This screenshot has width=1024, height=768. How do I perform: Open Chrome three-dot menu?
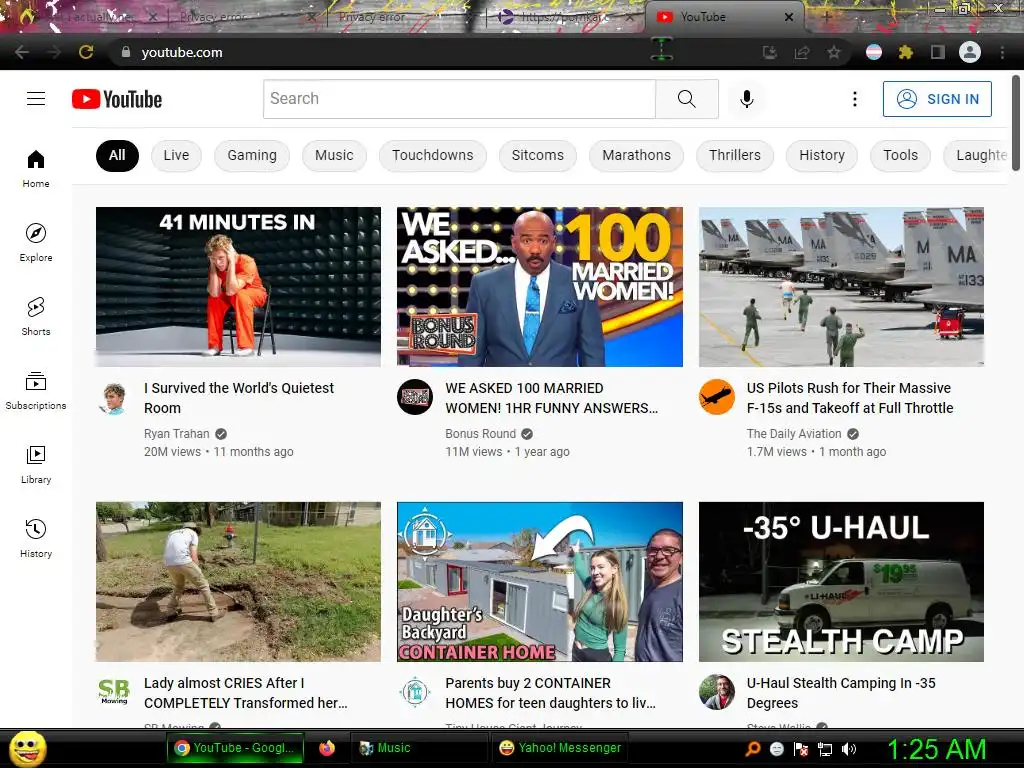pos(1002,52)
